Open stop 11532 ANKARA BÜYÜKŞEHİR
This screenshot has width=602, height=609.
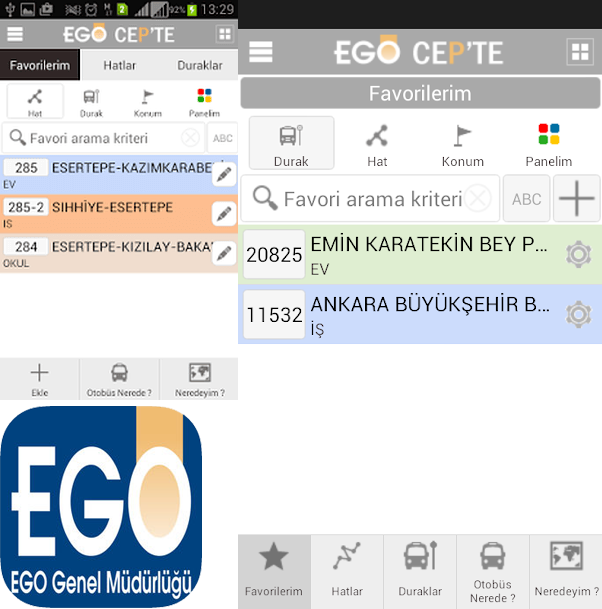[420, 314]
